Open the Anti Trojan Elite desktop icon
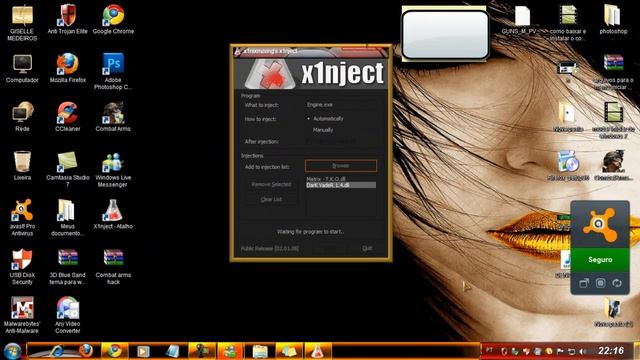Viewport: 640px width, 360px height. click(68, 20)
